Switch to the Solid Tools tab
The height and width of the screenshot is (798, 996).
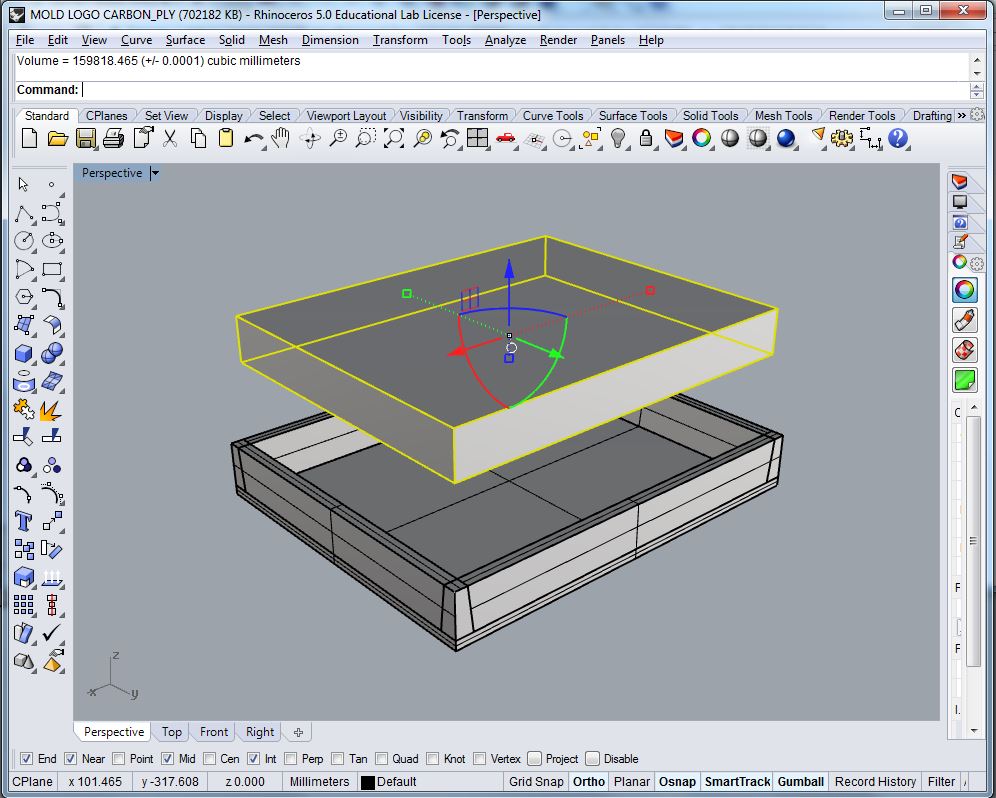[x=710, y=116]
